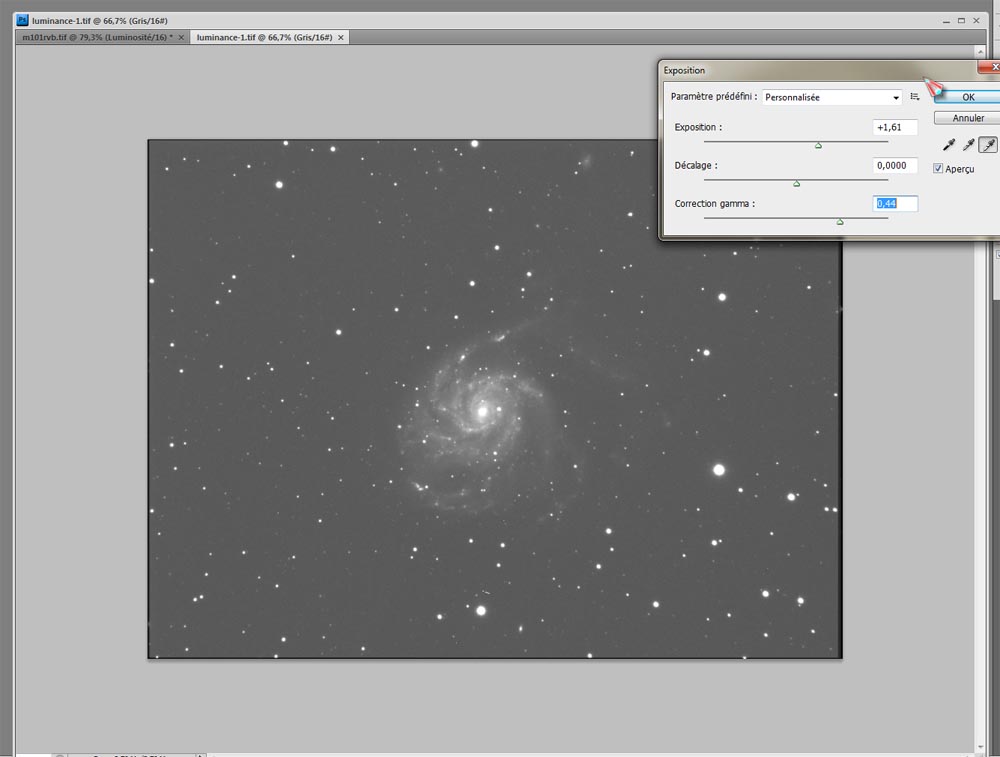The image size is (1000, 757).
Task: Click the Décalage slider handle
Action: pos(796,184)
